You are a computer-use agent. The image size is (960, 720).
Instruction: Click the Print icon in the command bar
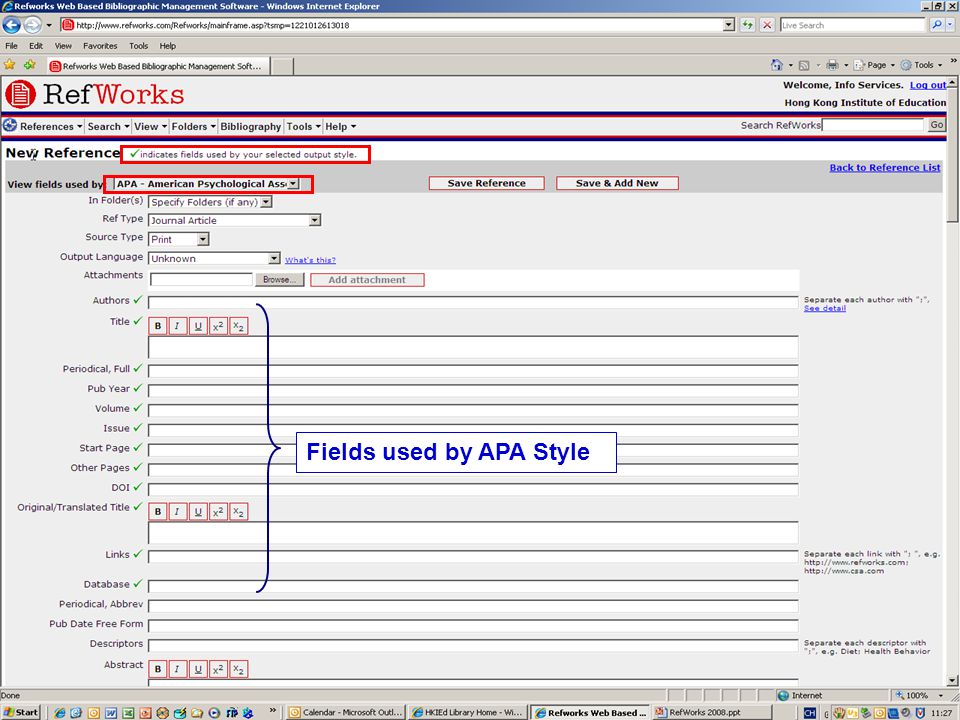click(x=832, y=65)
